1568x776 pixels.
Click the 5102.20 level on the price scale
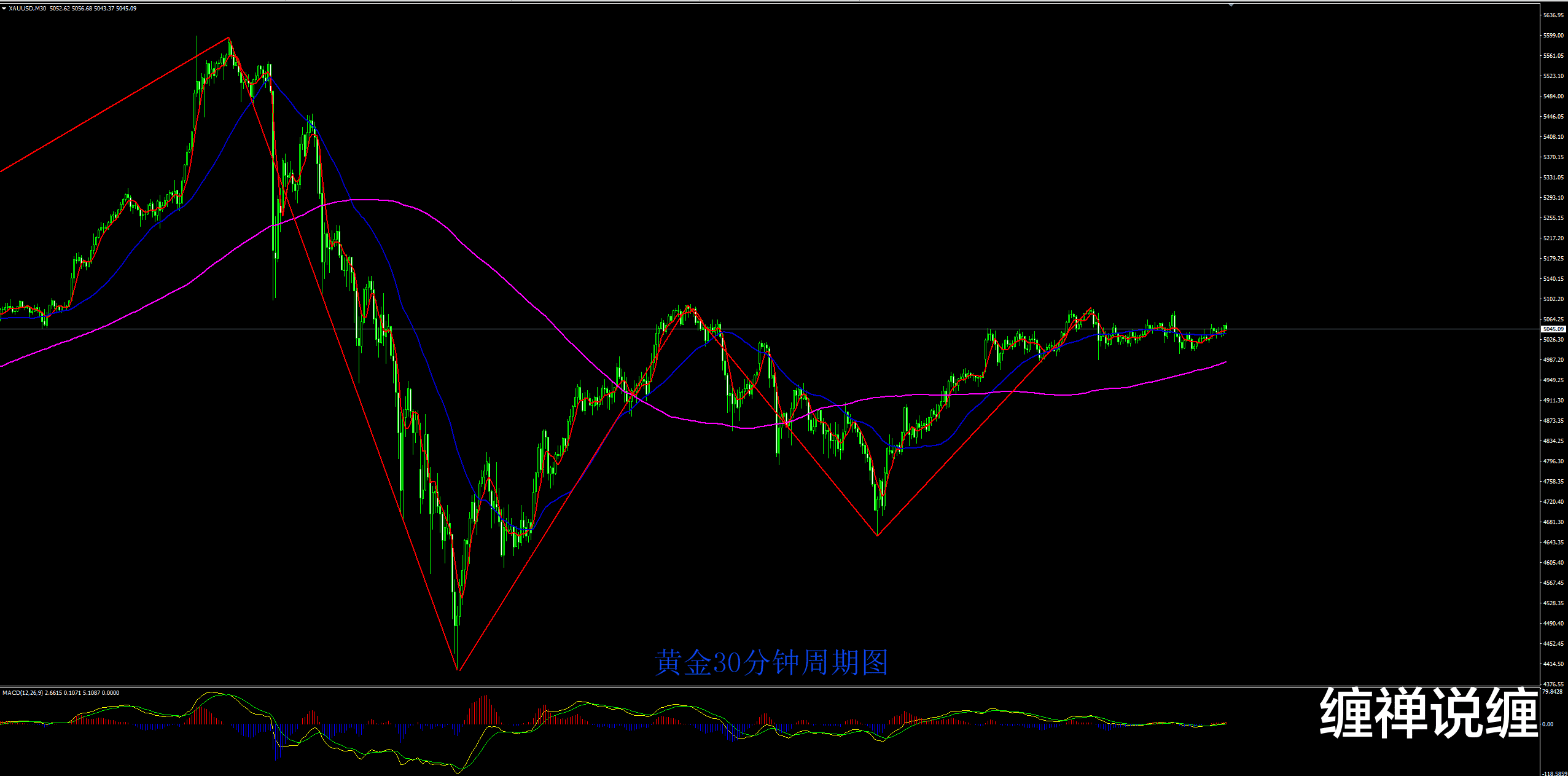[x=1553, y=299]
